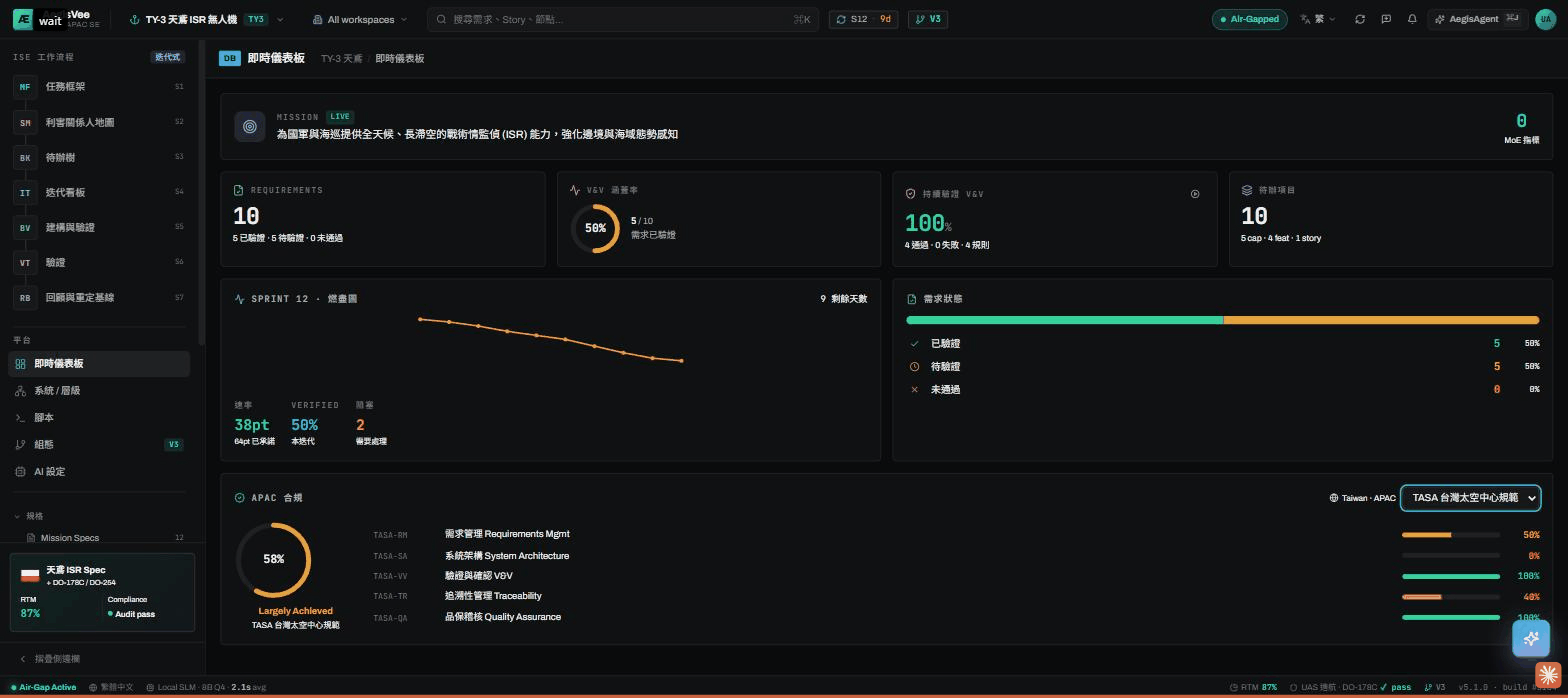The height and width of the screenshot is (698, 1568).
Task: Open the TY-3 天鳶 ISR 無人機 project dropdown
Action: 206,19
